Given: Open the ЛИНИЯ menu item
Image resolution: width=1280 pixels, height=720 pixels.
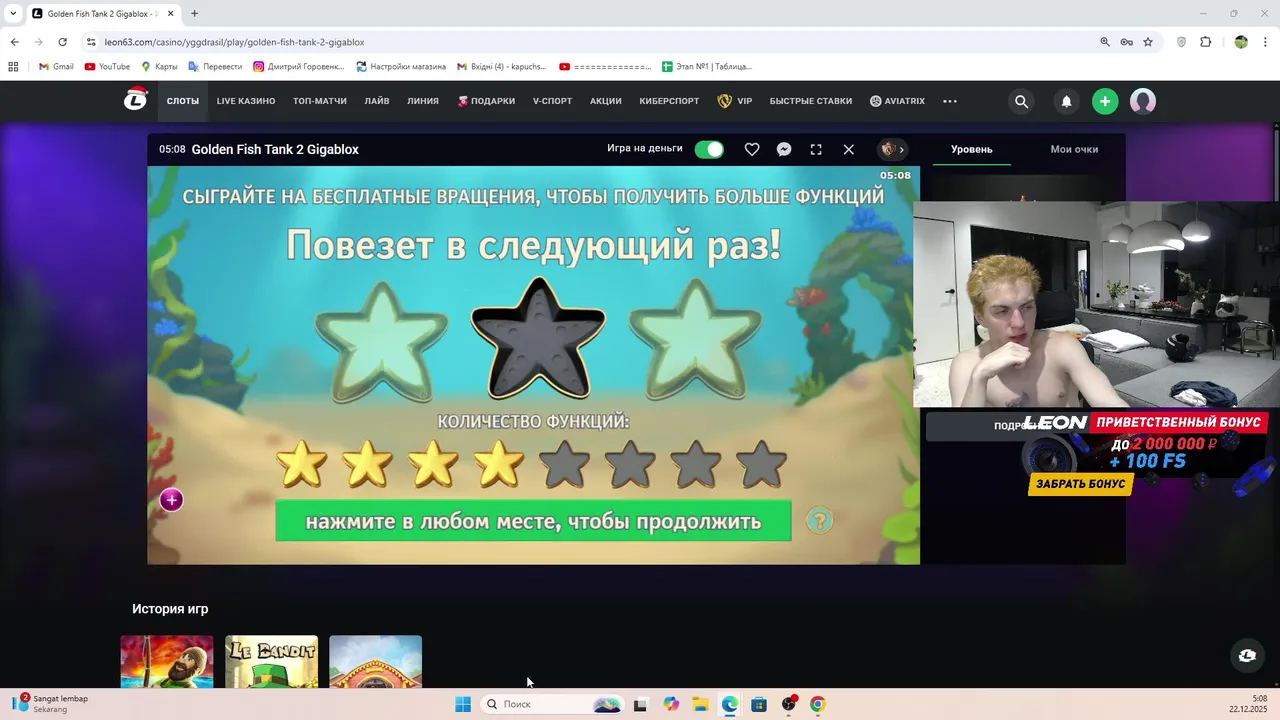Looking at the screenshot, I should tap(423, 101).
